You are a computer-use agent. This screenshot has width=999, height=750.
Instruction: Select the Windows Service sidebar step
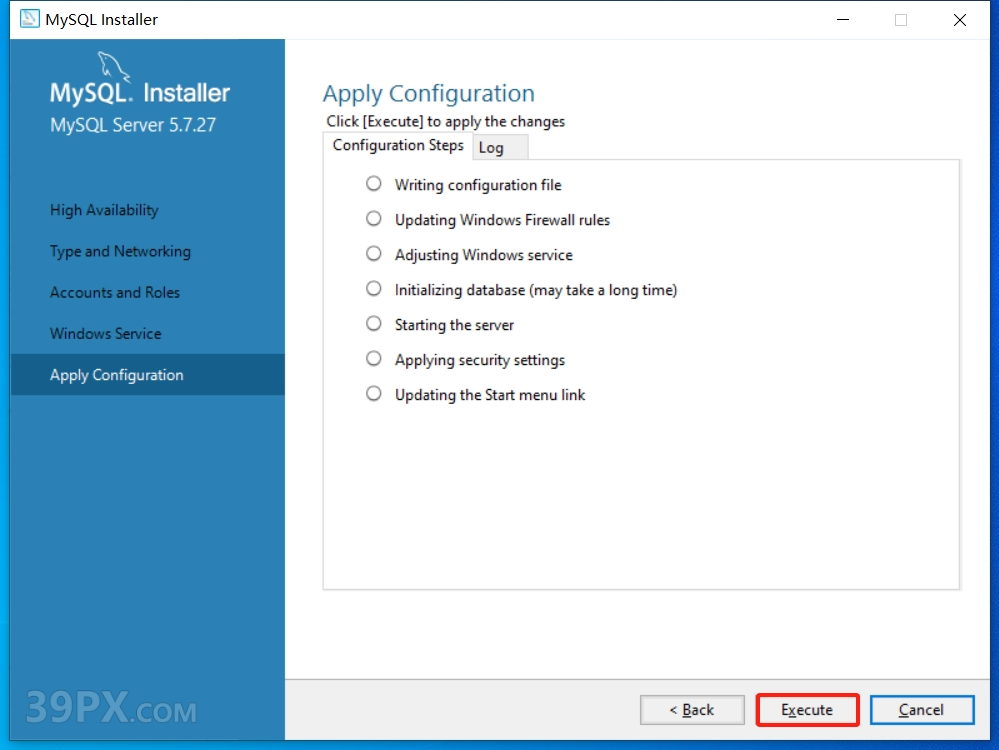105,333
